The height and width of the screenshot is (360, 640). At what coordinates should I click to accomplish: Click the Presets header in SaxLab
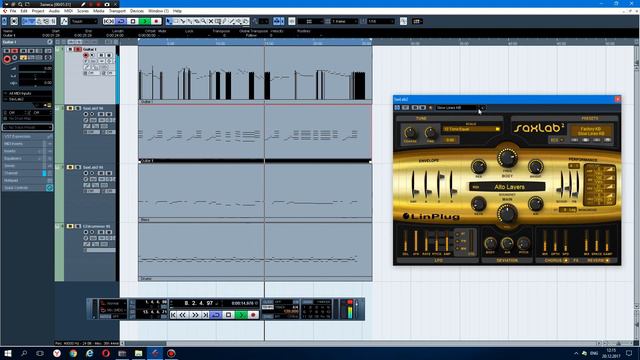coord(589,118)
